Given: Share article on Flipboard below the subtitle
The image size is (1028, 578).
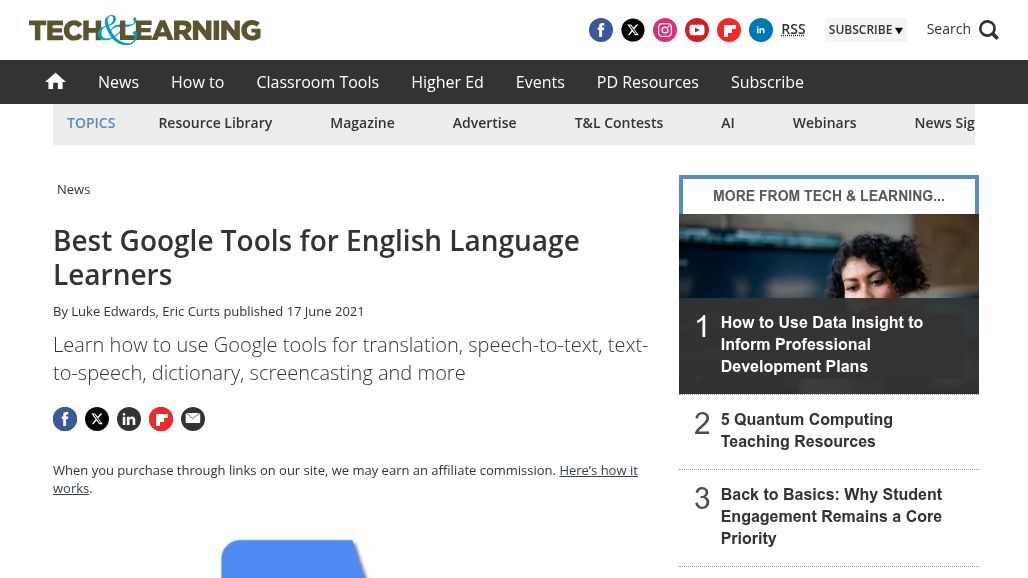Looking at the screenshot, I should [x=161, y=419].
